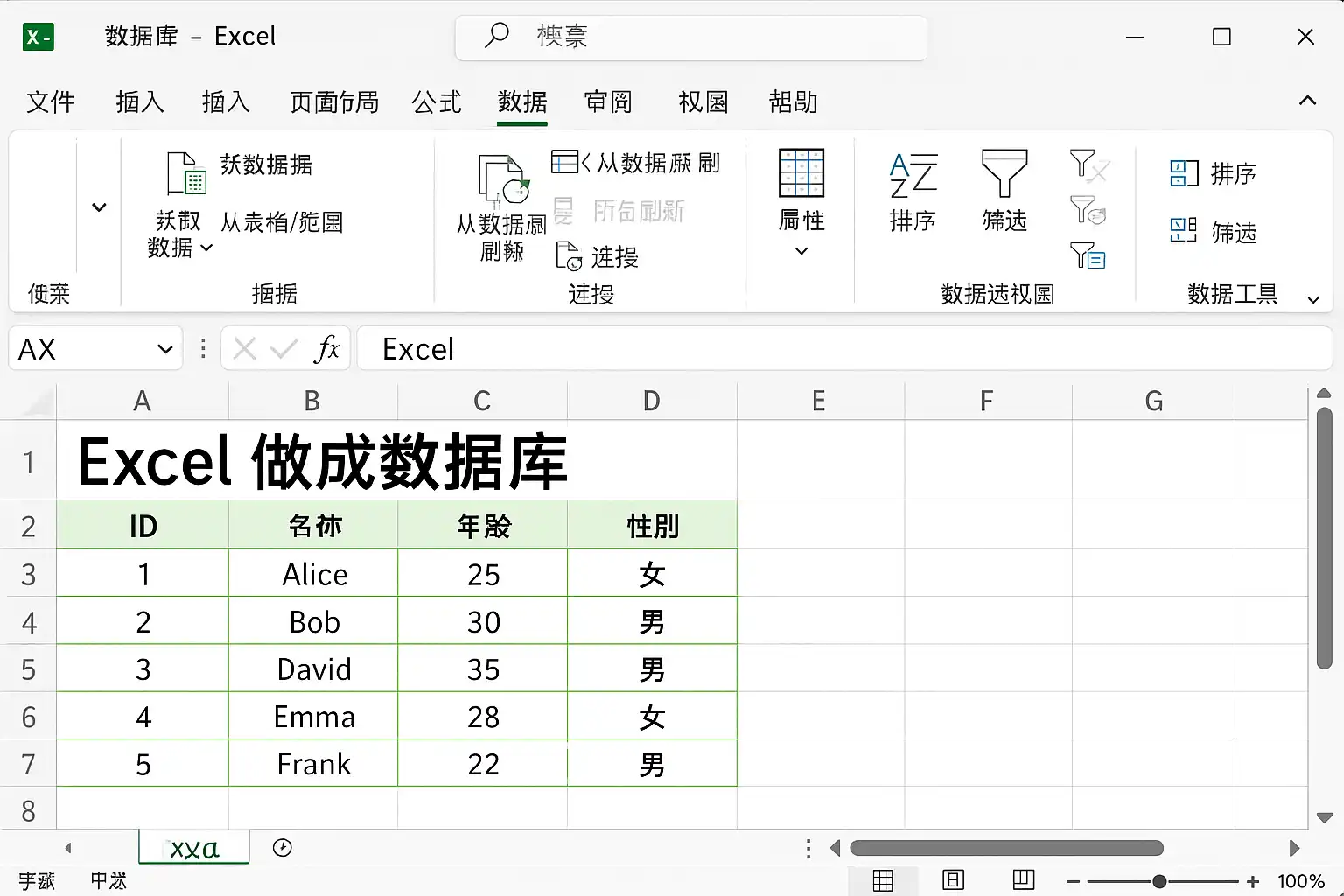The width and height of the screenshot is (1344, 896).
Task: Switch to normal grid view in status bar
Action: (883, 880)
